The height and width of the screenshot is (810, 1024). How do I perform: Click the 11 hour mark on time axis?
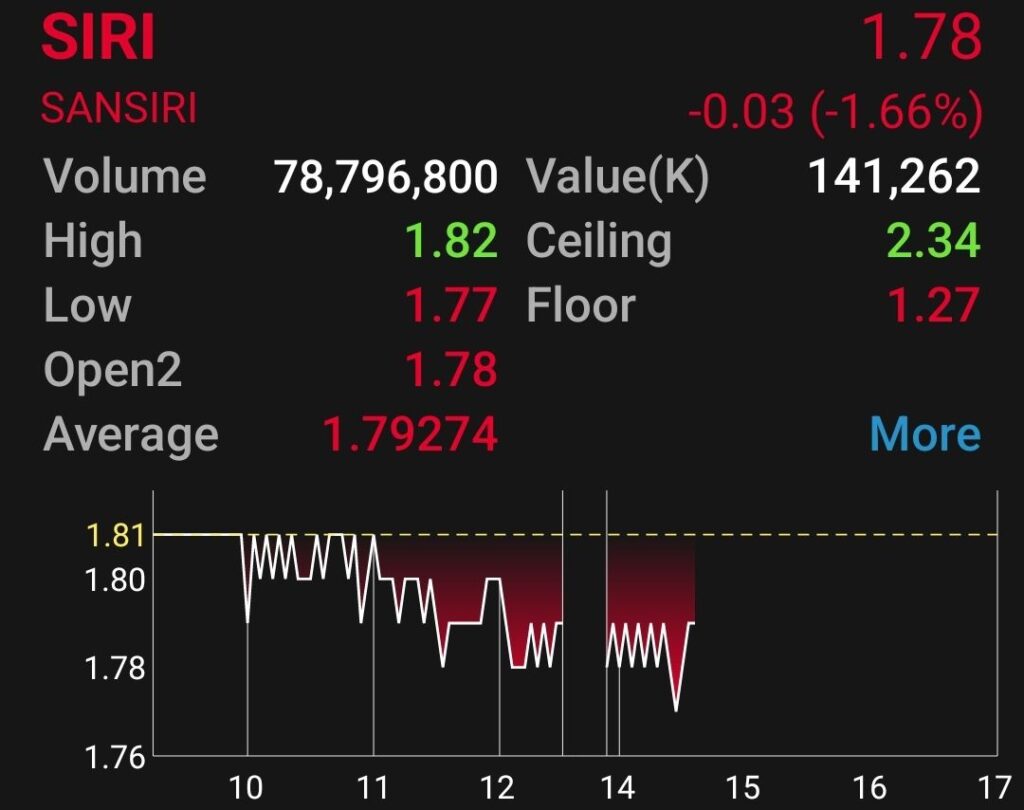pos(373,788)
